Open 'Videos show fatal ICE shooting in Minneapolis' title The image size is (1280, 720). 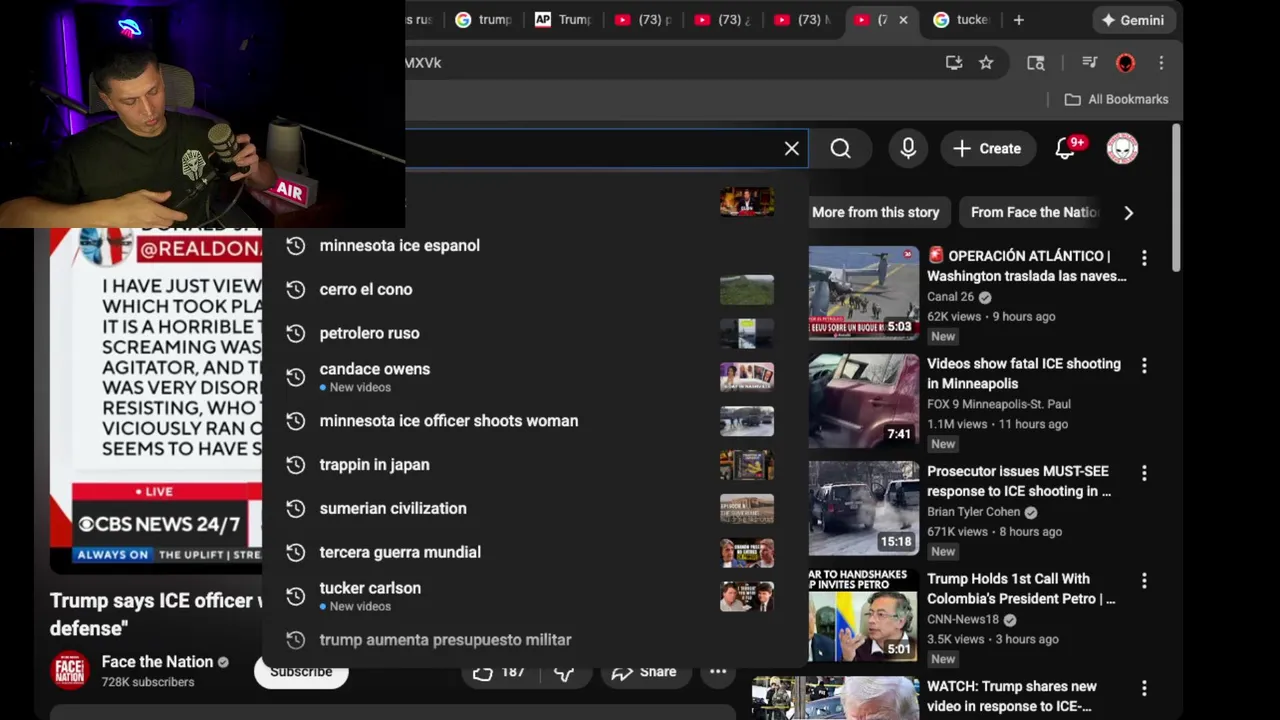tap(1024, 374)
